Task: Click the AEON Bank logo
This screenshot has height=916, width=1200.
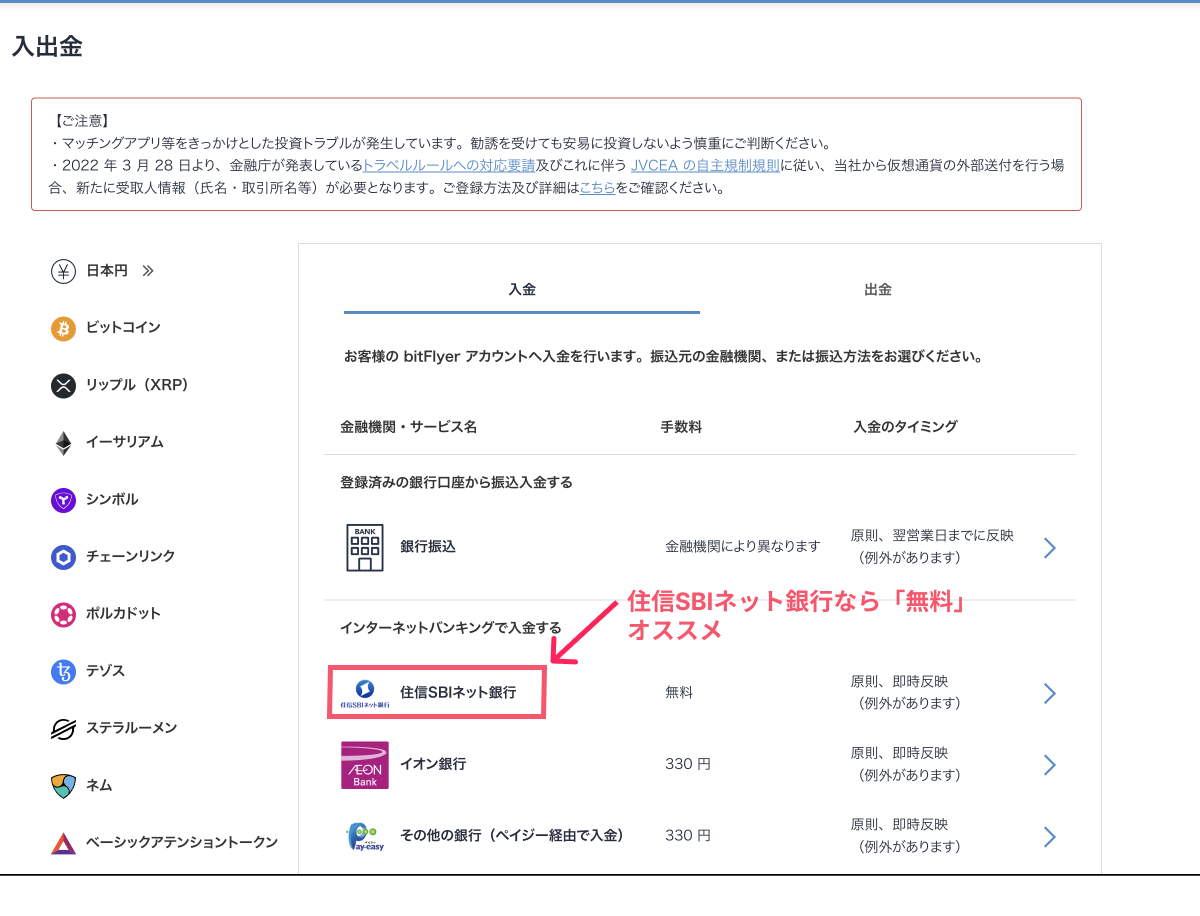Action: [x=365, y=765]
